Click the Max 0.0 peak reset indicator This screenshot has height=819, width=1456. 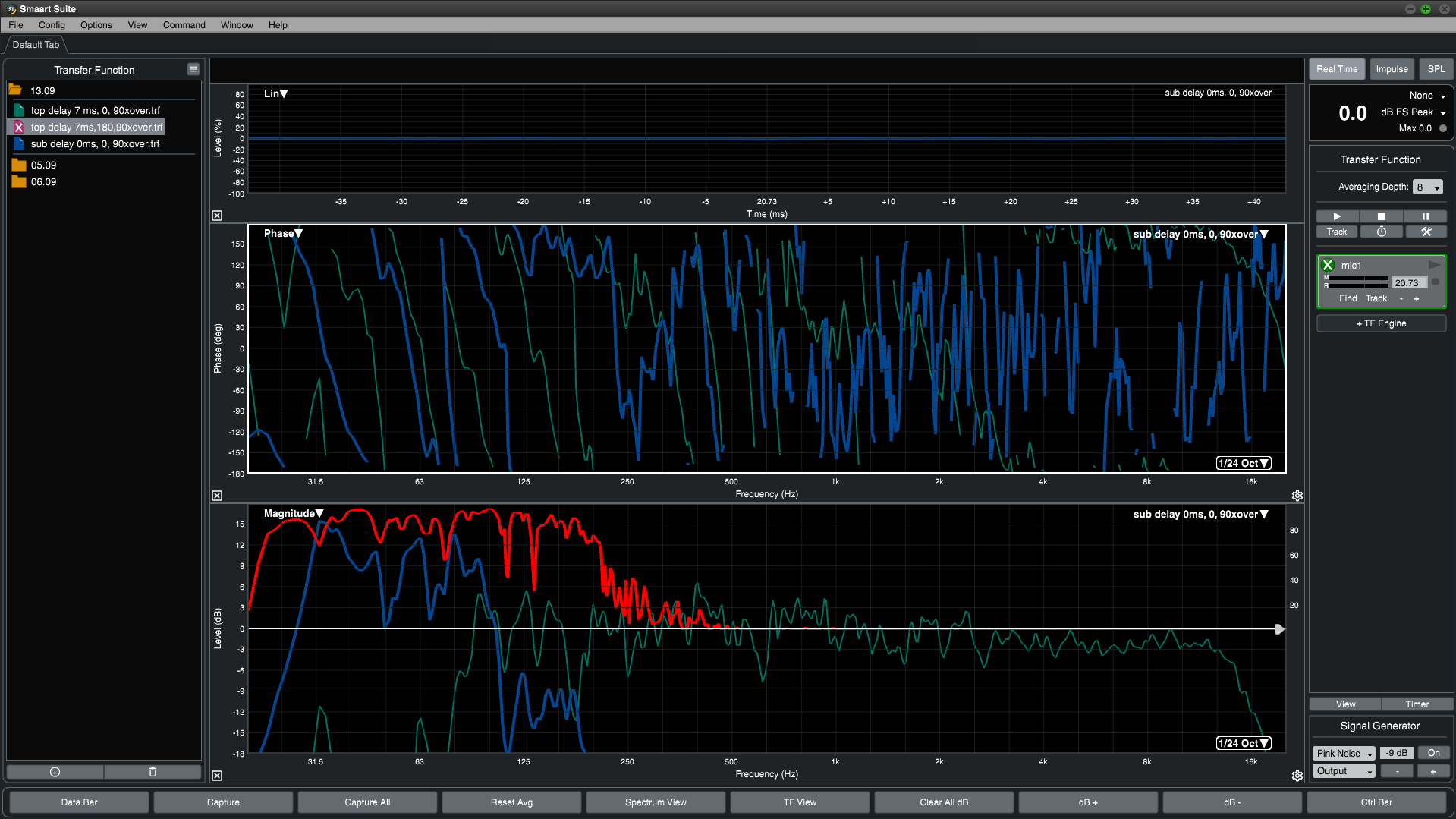(x=1443, y=128)
